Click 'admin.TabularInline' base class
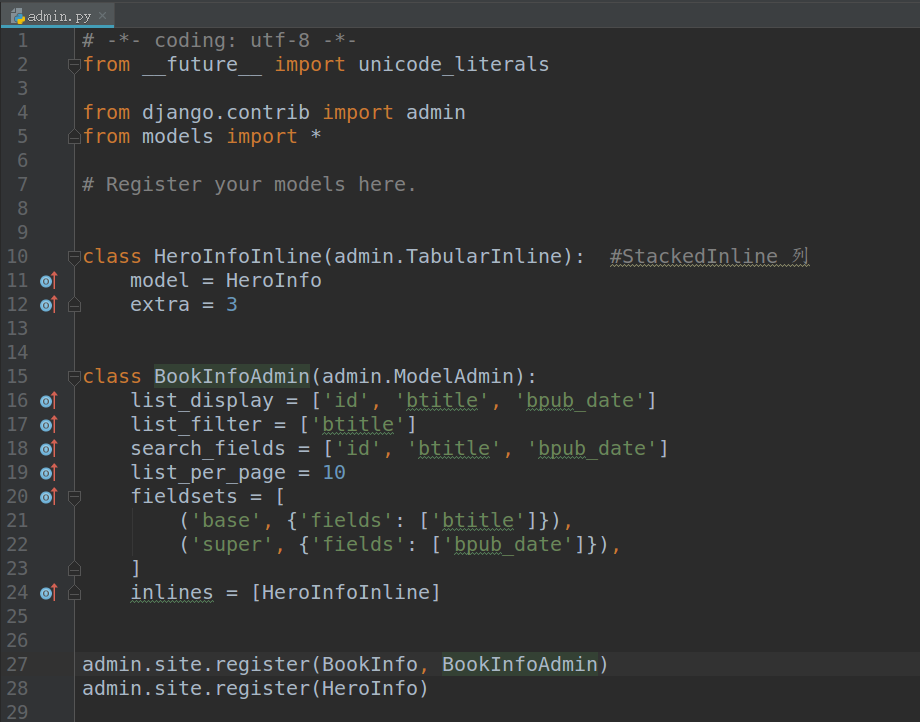Image resolution: width=920 pixels, height=722 pixels. (448, 257)
